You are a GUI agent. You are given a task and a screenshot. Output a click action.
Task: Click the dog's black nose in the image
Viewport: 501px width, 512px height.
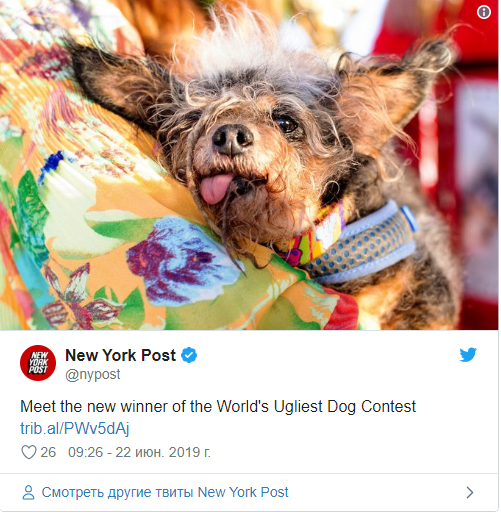pyautogui.click(x=232, y=139)
